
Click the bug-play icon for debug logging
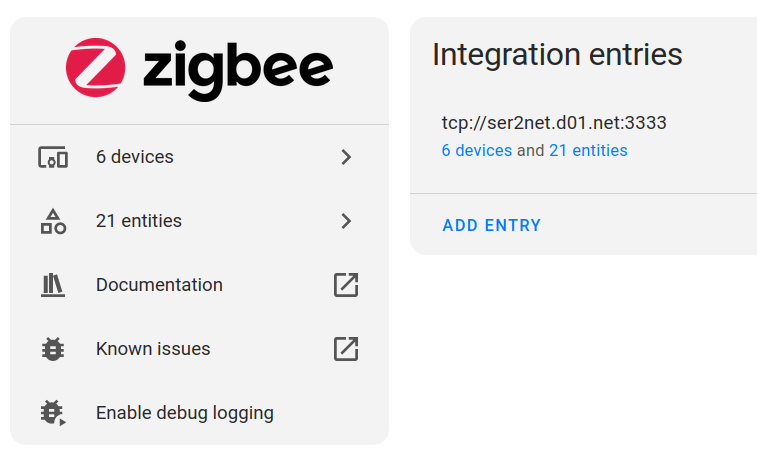pyautogui.click(x=53, y=413)
